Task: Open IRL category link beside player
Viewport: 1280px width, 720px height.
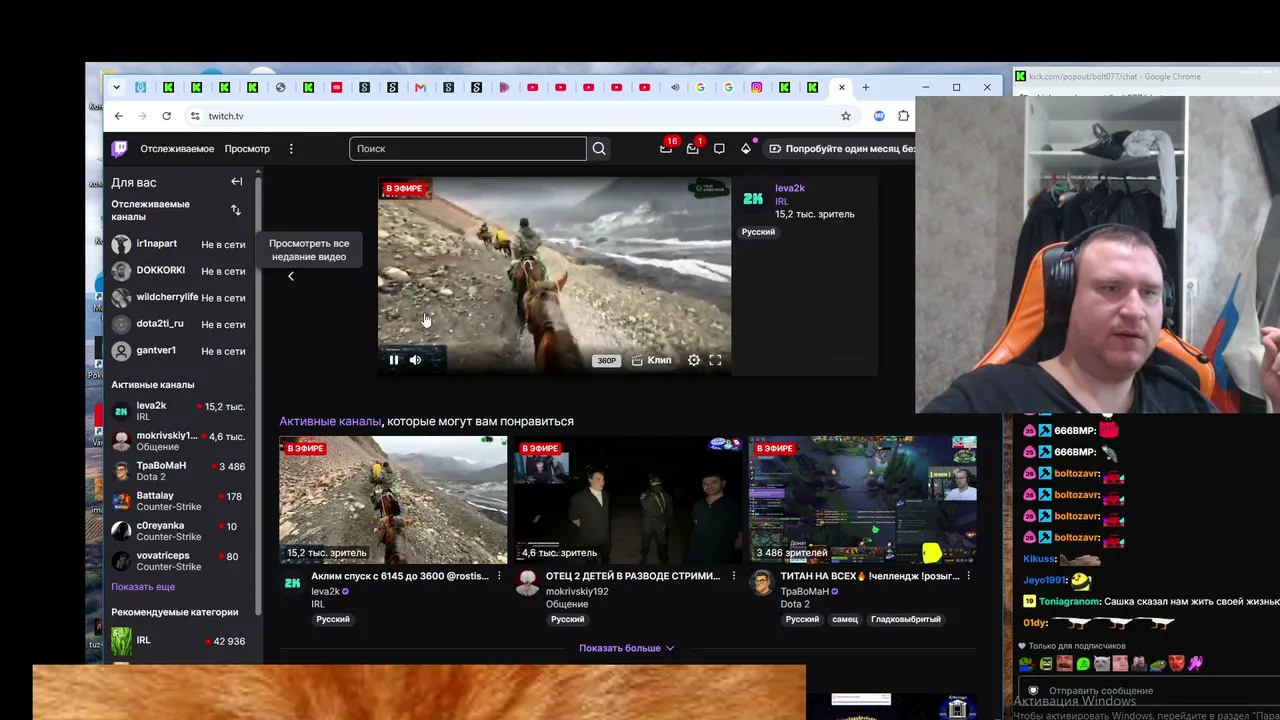Action: tap(782, 201)
